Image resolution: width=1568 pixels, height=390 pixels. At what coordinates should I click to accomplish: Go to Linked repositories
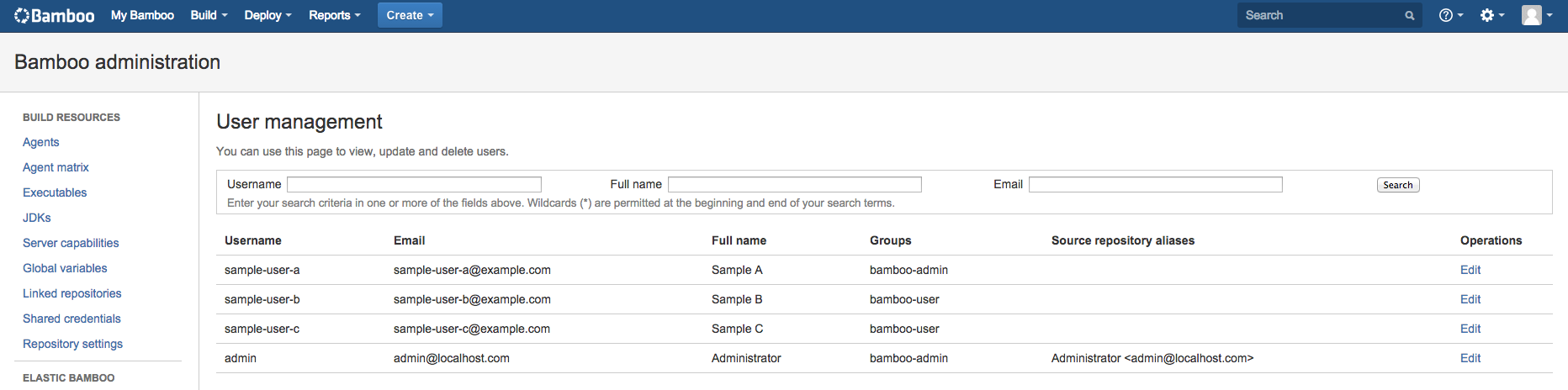pos(72,293)
